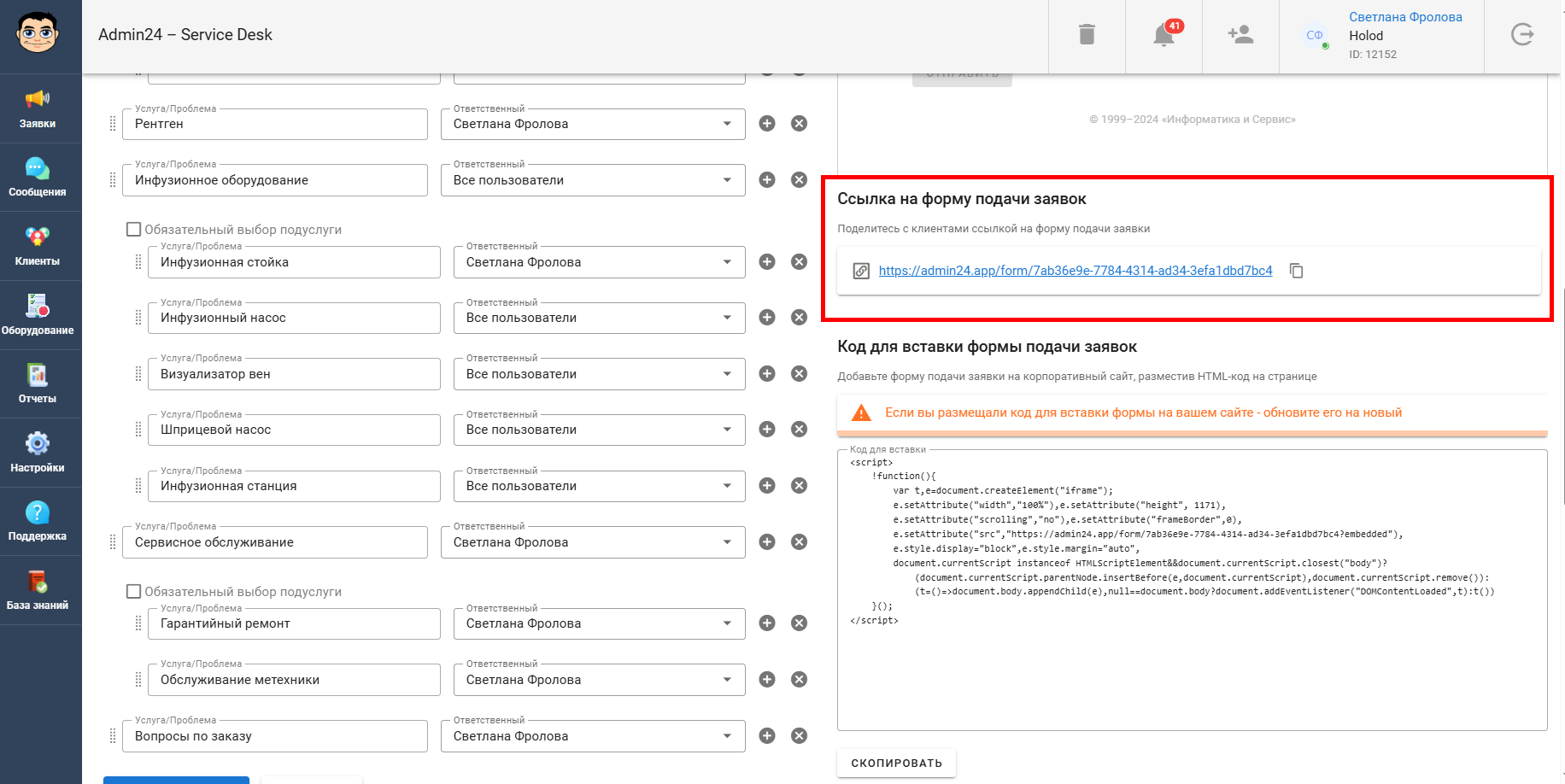1565x784 pixels.
Task: Remove the Шприцевой насос row
Action: point(799,430)
